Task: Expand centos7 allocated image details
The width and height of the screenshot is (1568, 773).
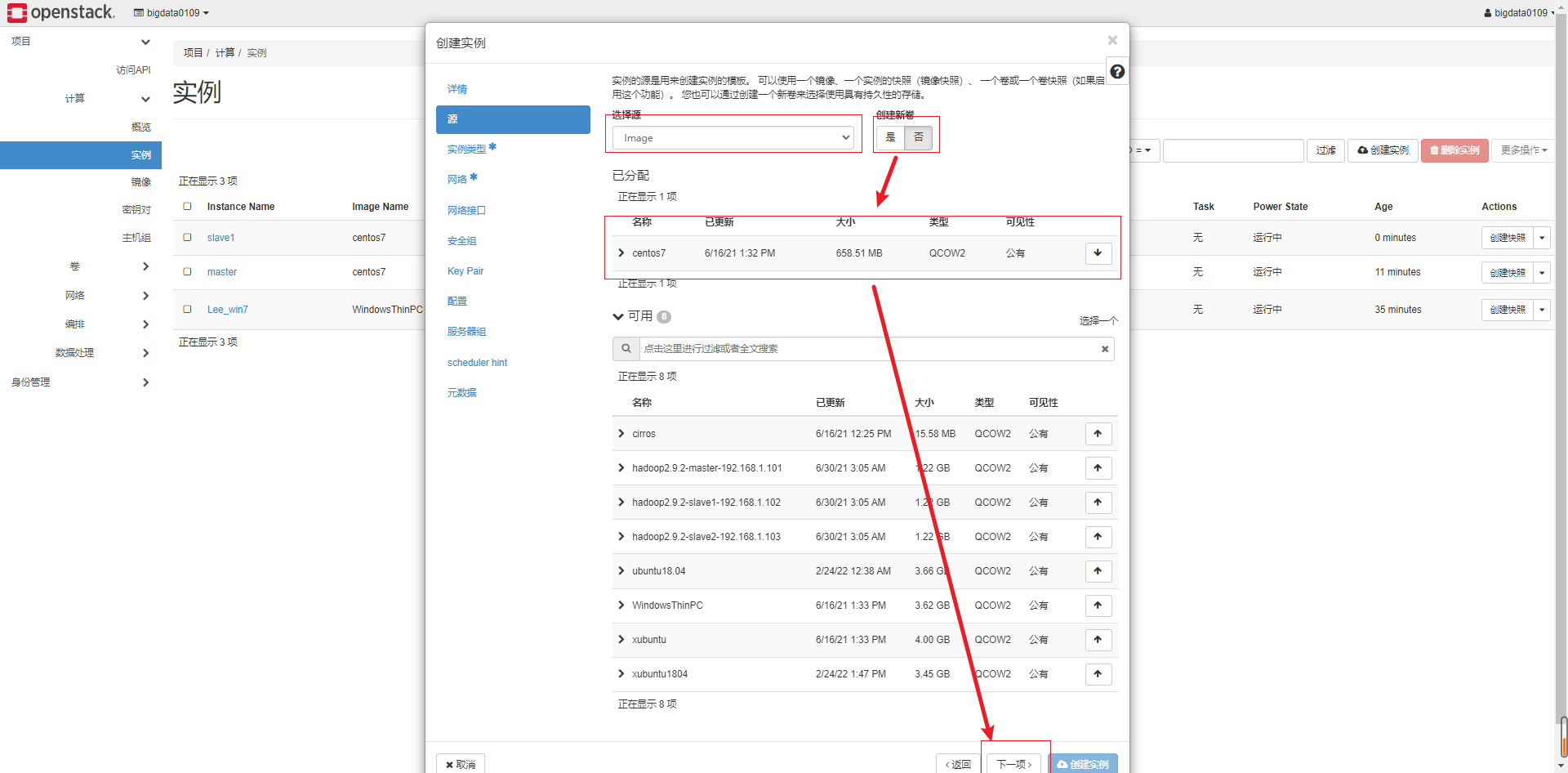Action: 621,253
